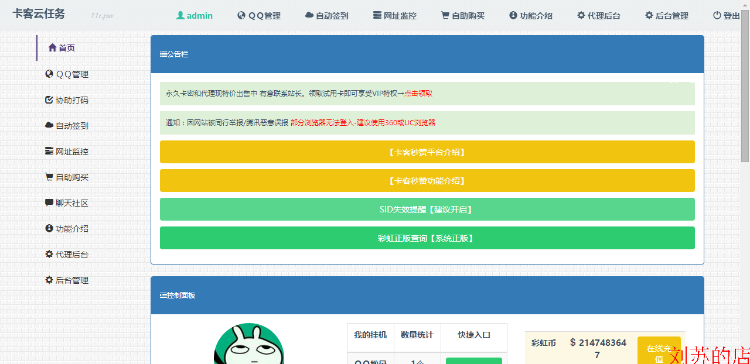Open sidebar 后台管理 gear item
Screen dimensions: 750x364
[x=66, y=280]
